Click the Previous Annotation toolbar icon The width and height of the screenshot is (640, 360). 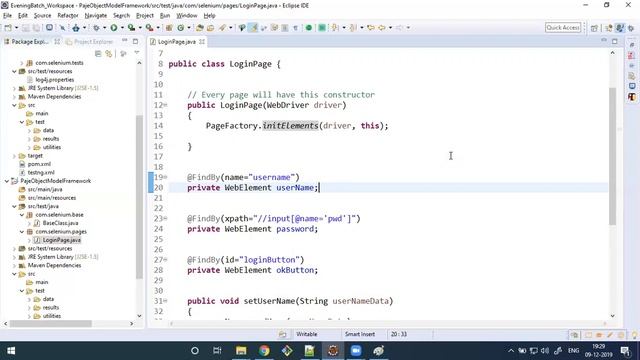pos(353,28)
